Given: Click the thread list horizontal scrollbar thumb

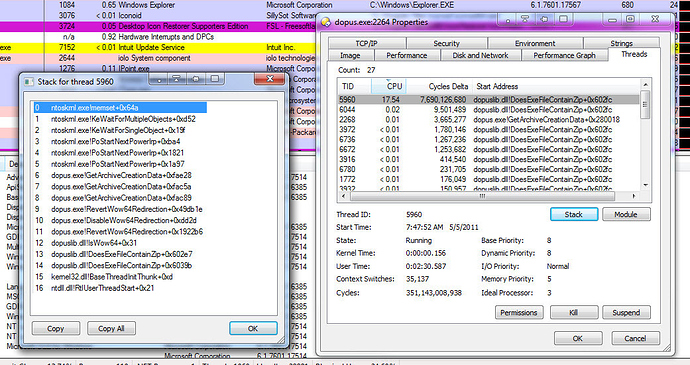Looking at the screenshot, I should pyautogui.click(x=482, y=196).
